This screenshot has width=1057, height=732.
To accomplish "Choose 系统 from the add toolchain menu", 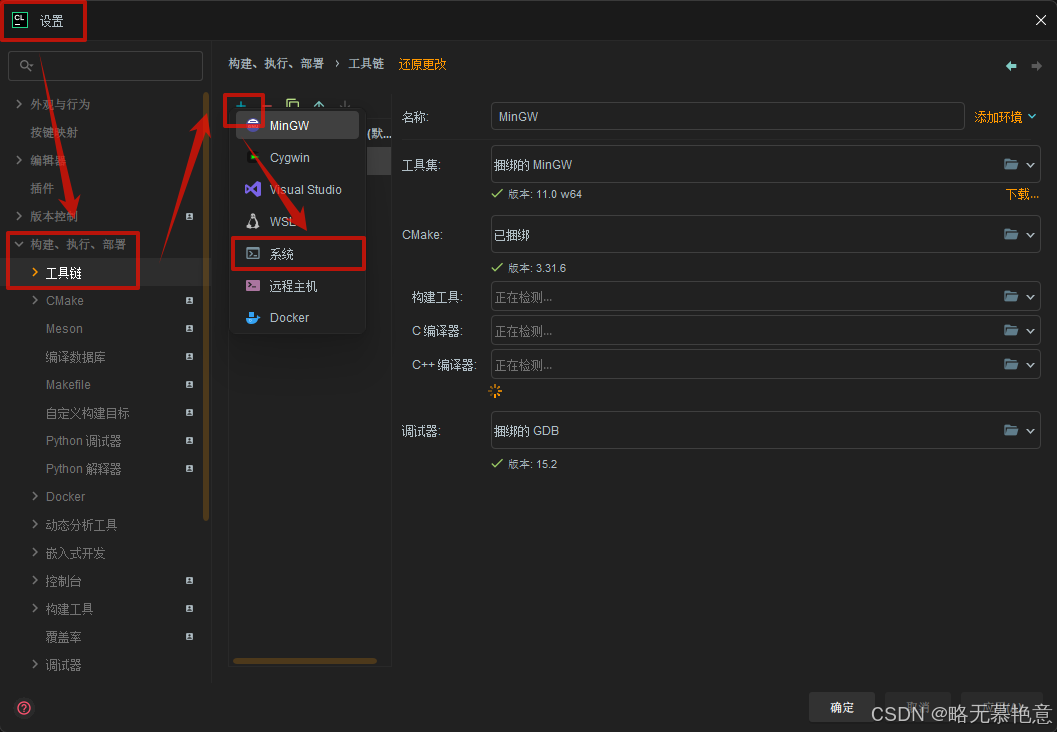I will click(297, 253).
